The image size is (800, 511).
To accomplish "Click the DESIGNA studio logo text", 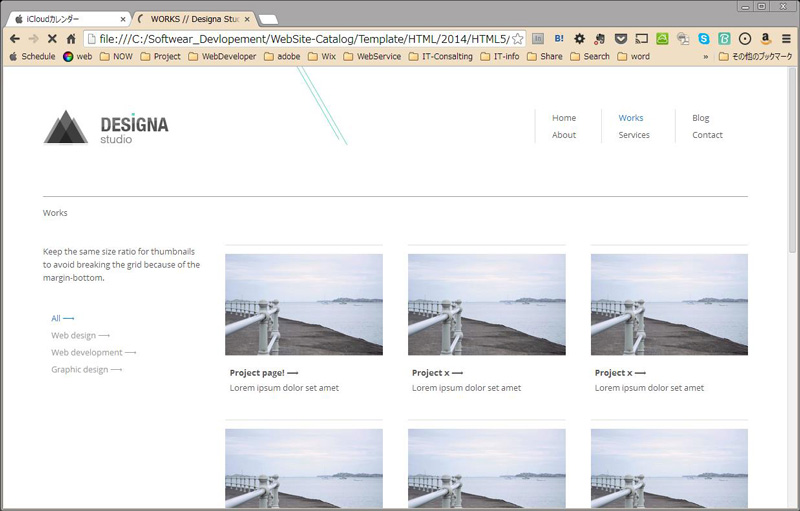I will point(134,130).
